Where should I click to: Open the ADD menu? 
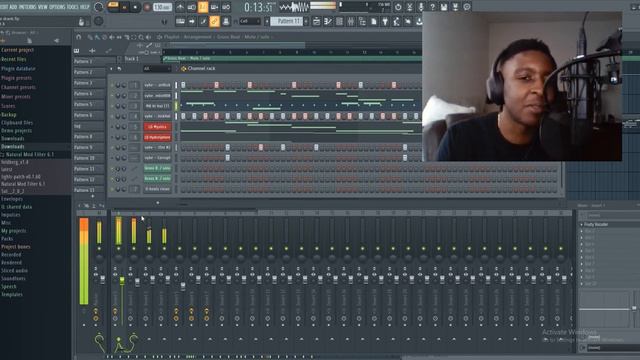click(x=13, y=7)
